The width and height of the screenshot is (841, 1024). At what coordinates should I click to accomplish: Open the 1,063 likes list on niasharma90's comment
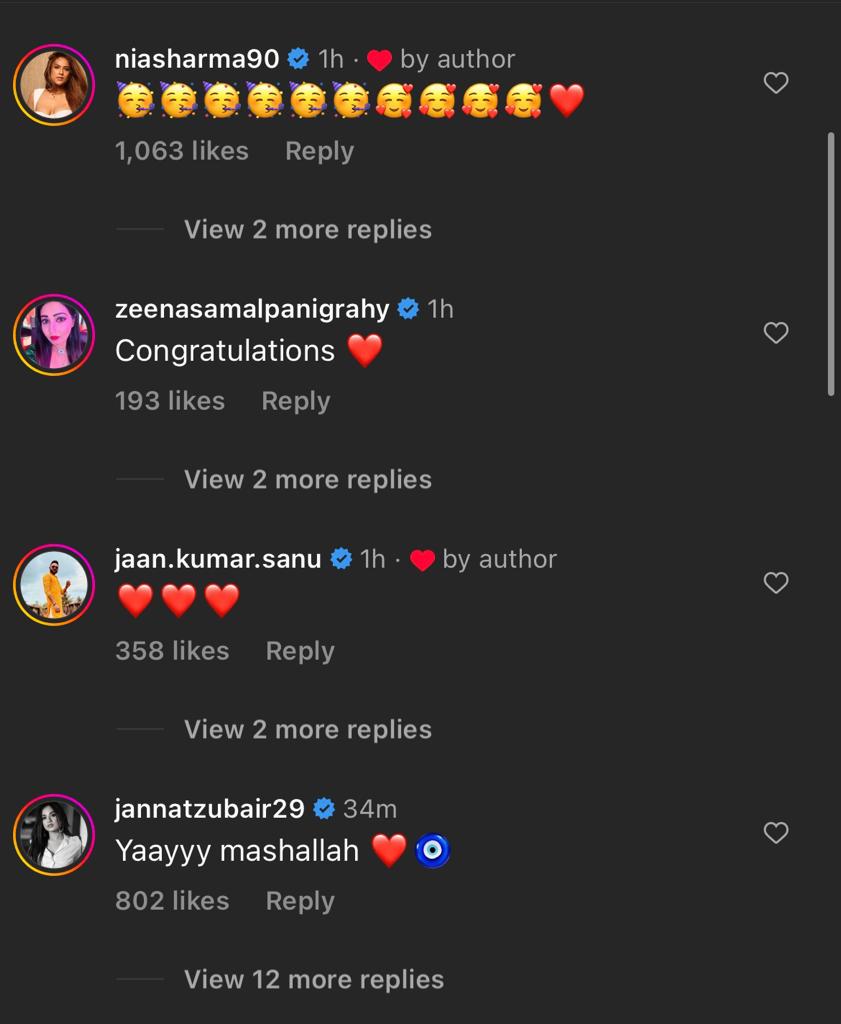point(180,150)
